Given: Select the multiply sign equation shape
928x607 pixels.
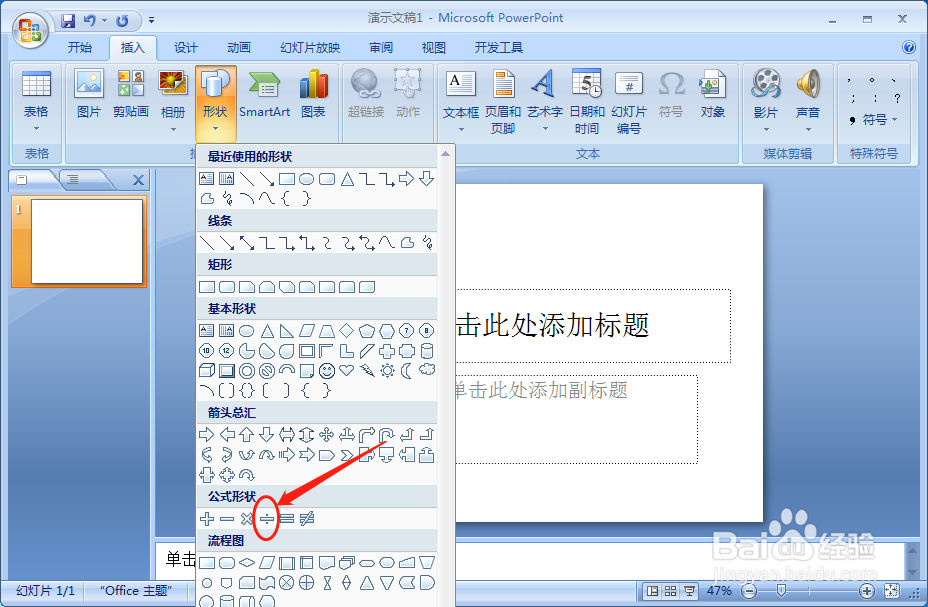Looking at the screenshot, I should (x=247, y=519).
